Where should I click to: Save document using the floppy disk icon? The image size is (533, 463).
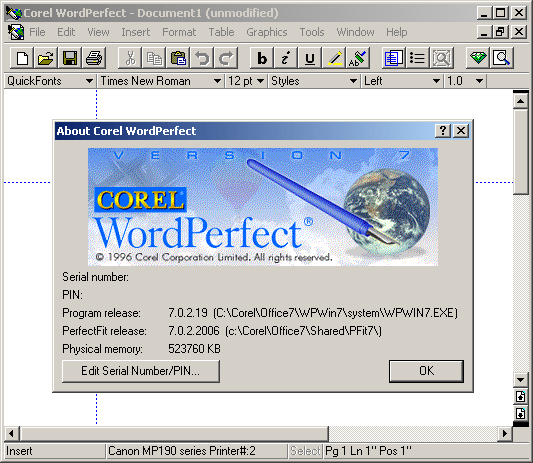point(70,58)
